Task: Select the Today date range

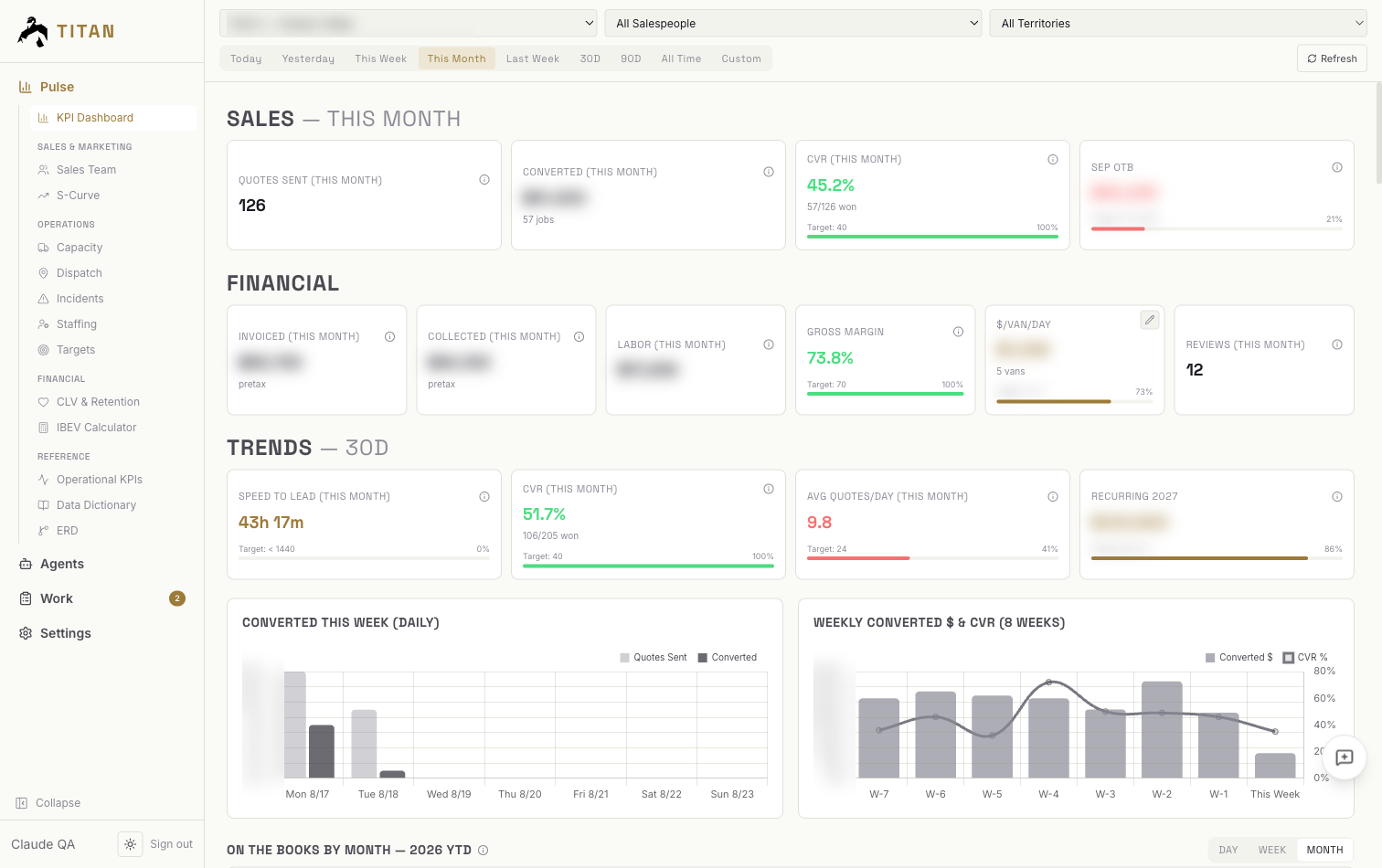Action: [246, 58]
